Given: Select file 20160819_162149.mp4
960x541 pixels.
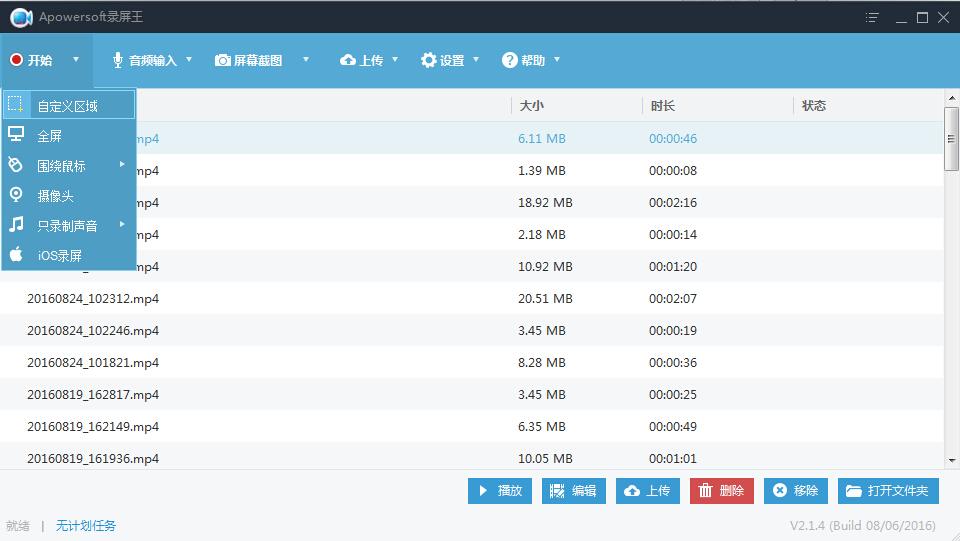Looking at the screenshot, I should click(93, 427).
